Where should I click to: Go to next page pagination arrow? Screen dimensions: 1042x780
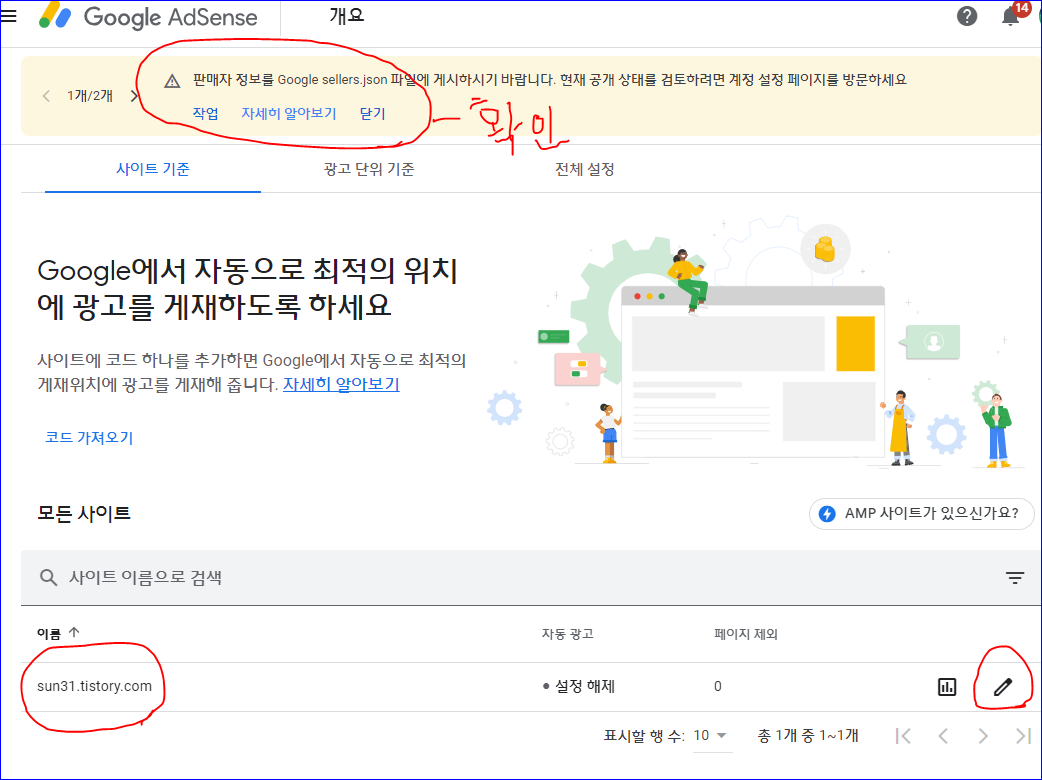[983, 736]
